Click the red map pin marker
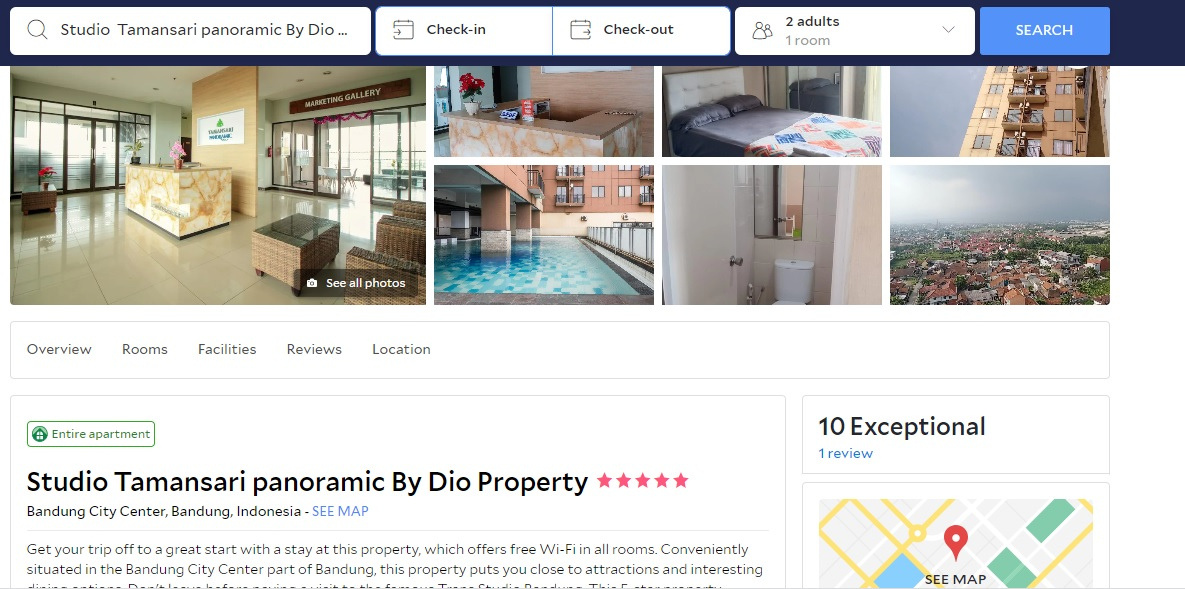Screen dimensions: 1185x589 coord(956,542)
